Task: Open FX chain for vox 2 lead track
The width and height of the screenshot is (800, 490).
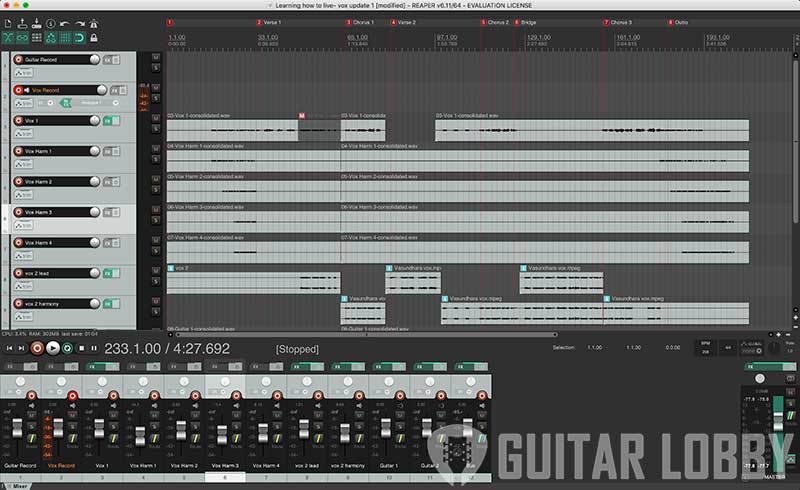Action: coord(108,274)
